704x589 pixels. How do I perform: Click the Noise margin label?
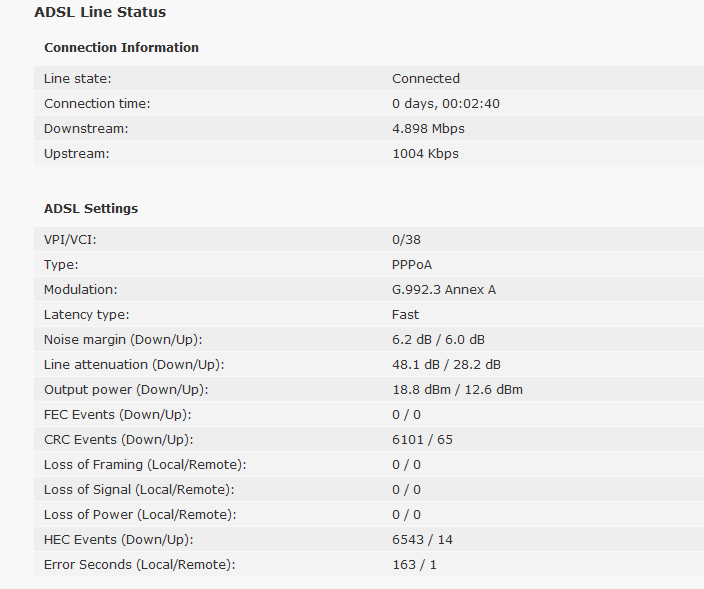pyautogui.click(x=123, y=340)
